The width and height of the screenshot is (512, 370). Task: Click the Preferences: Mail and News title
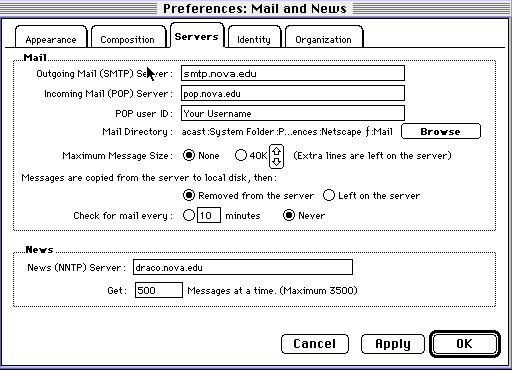tap(255, 8)
